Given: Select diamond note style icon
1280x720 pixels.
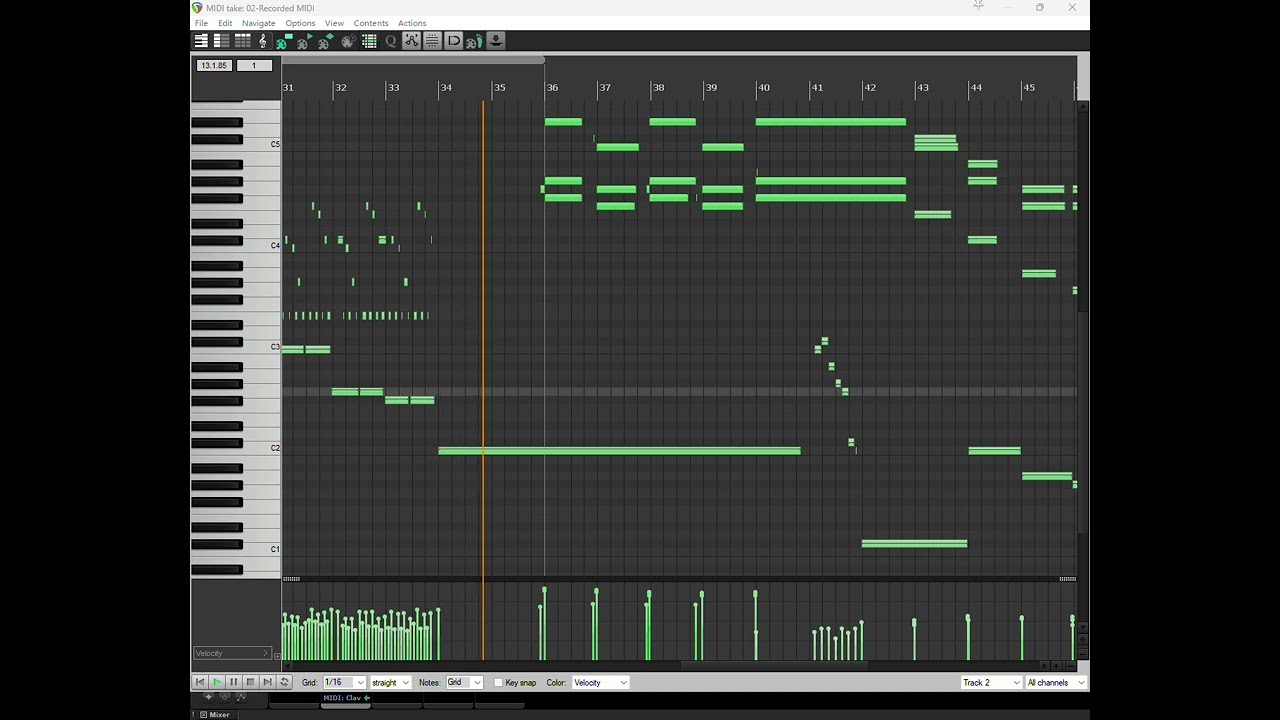Looking at the screenshot, I should 325,41.
